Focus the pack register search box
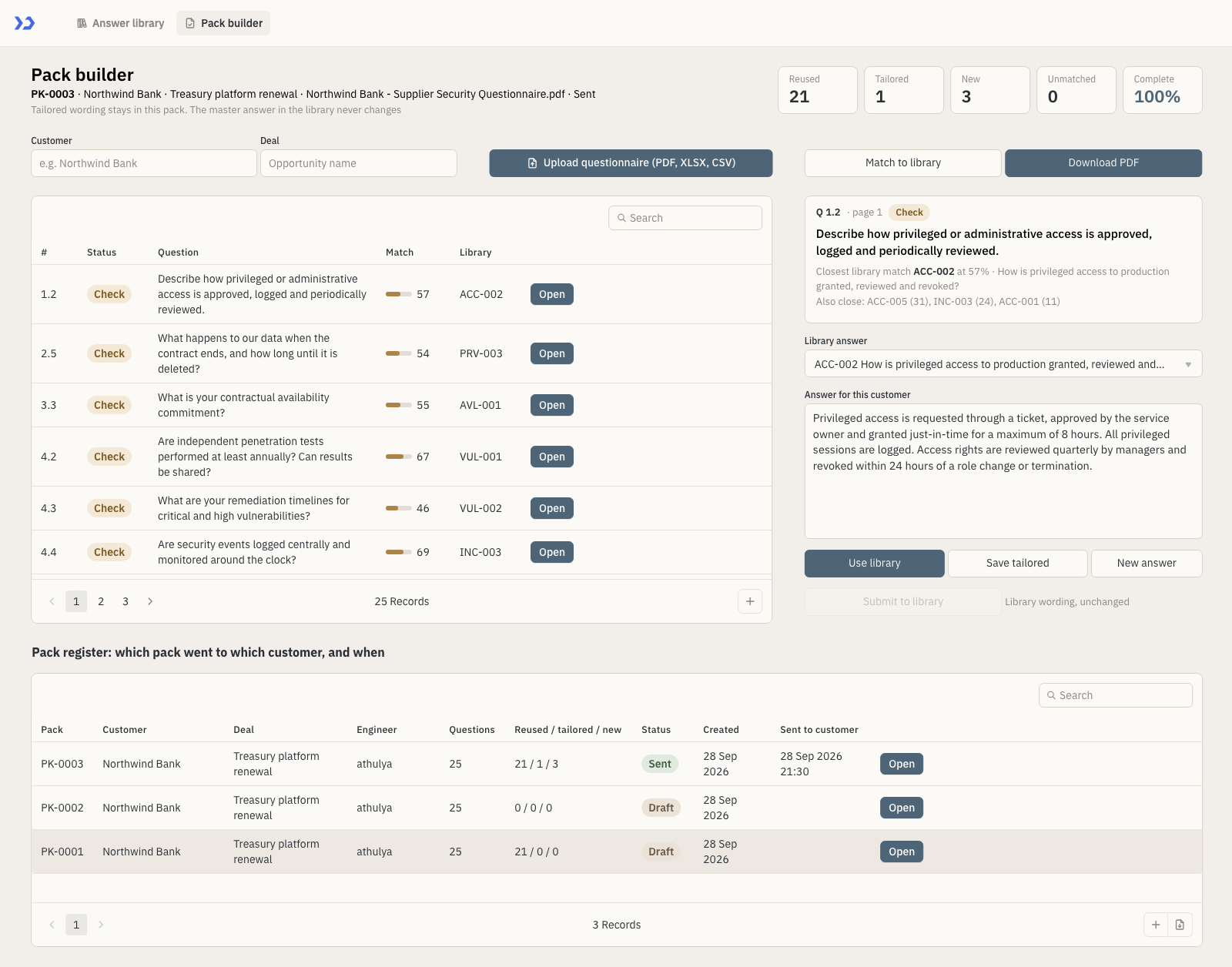 pos(1115,695)
